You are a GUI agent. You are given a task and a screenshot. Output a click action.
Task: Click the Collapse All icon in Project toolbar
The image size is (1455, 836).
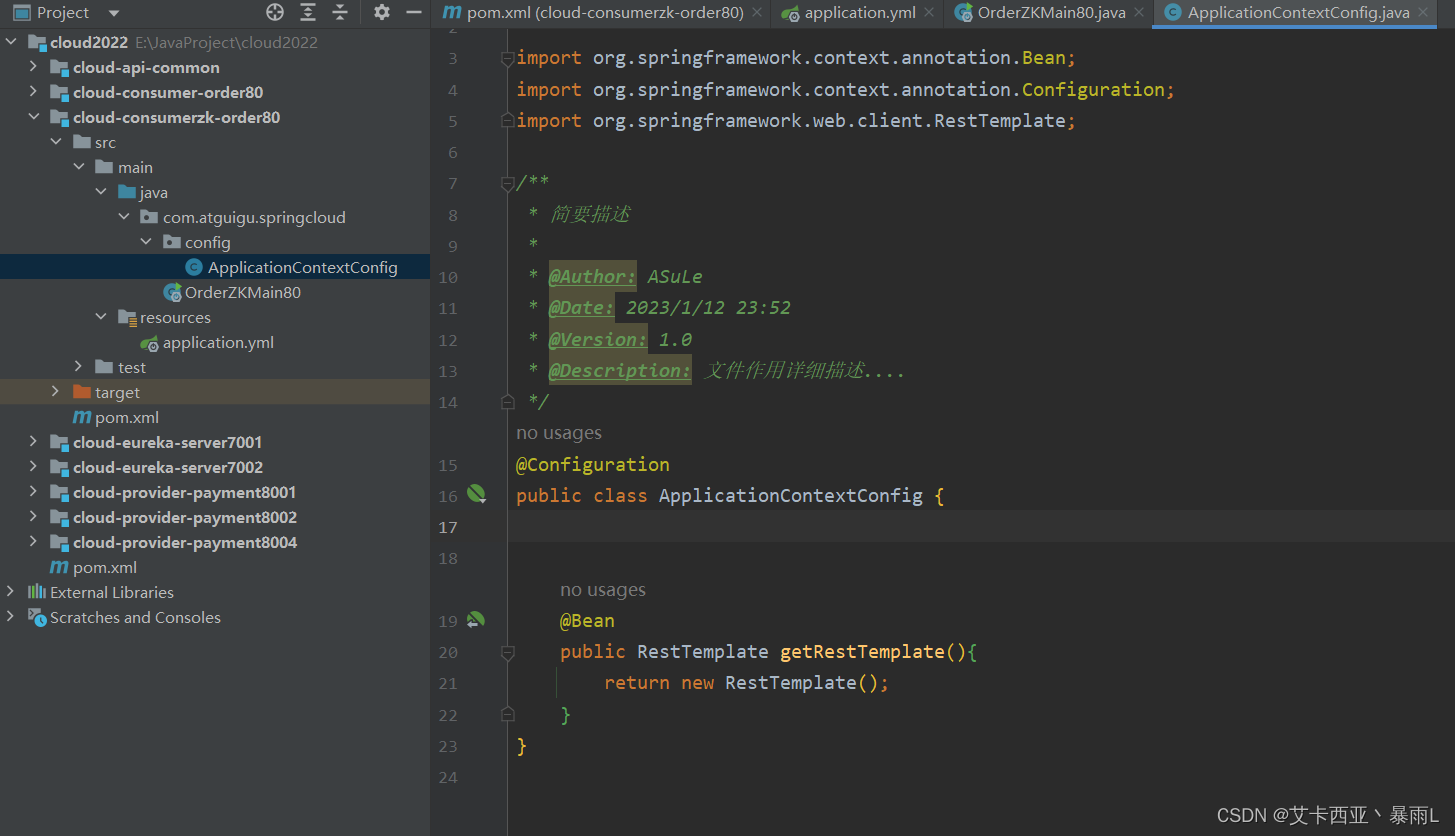tap(340, 12)
